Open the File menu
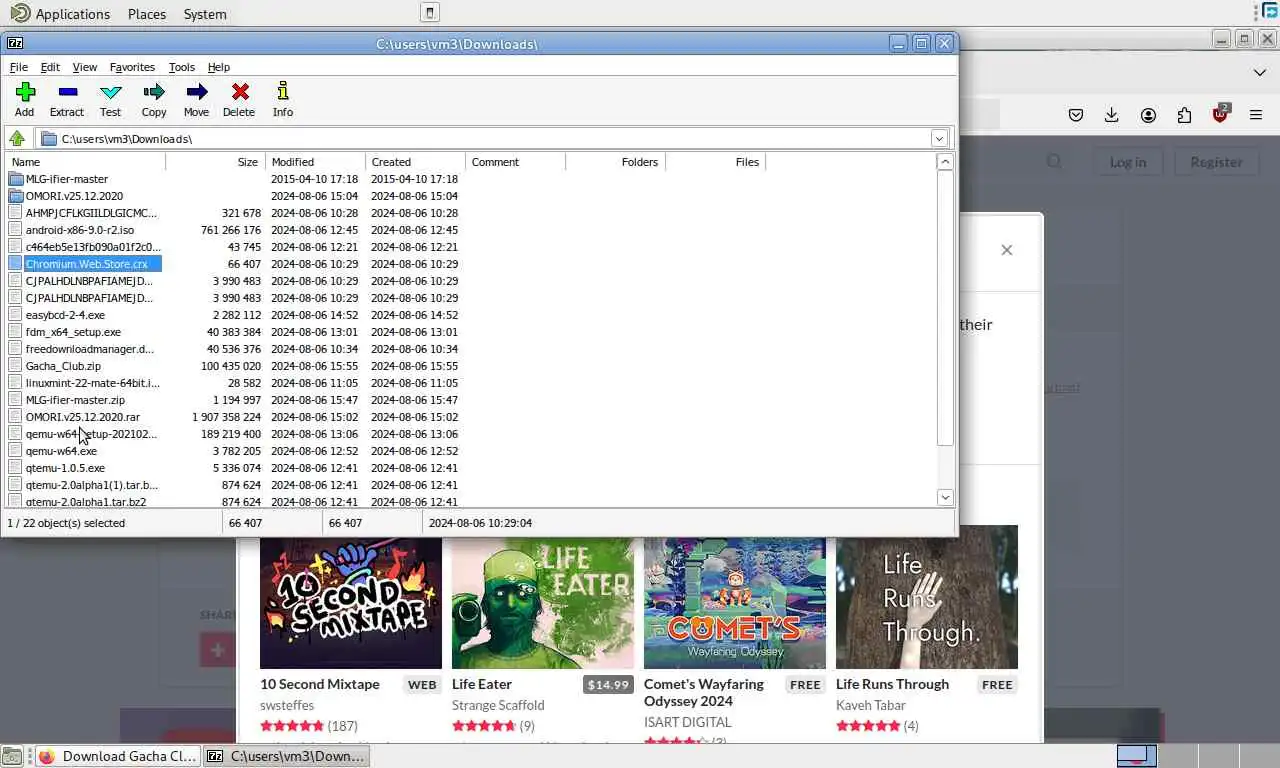 (18, 67)
